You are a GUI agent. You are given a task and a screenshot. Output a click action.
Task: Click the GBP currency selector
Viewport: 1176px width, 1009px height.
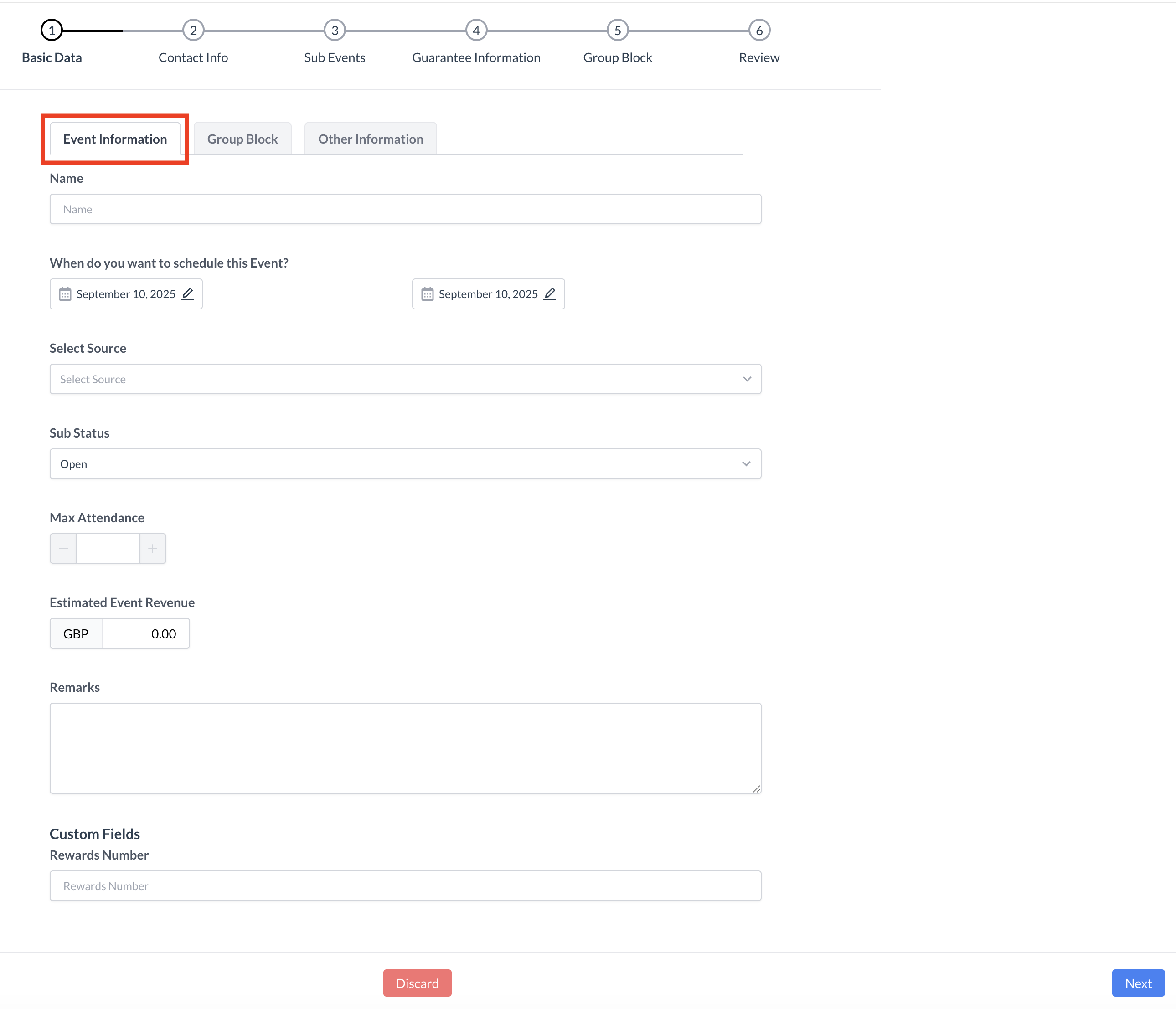point(76,634)
